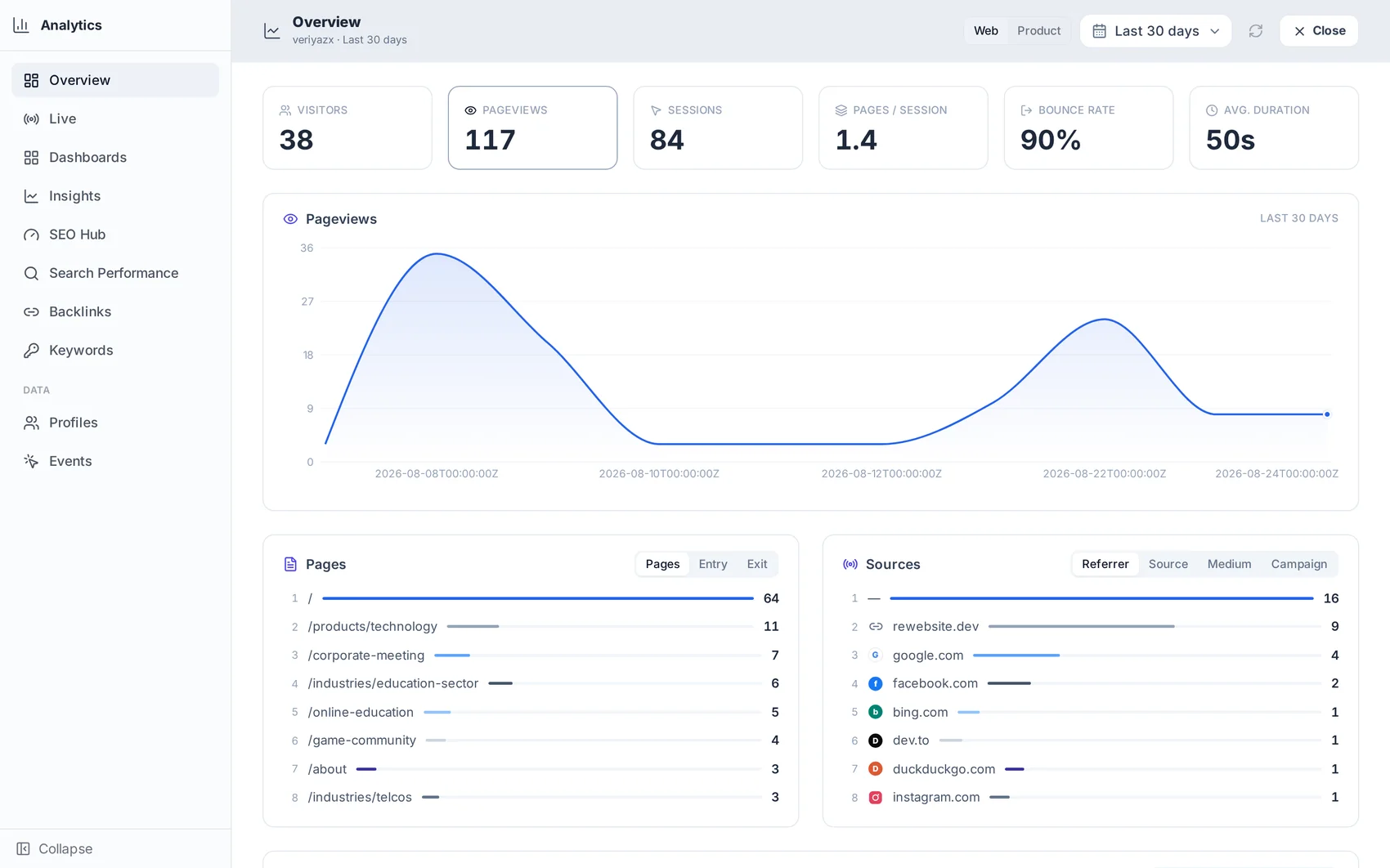Viewport: 1390px width, 868px height.
Task: Select the Avg. Duration metric card
Action: pos(1274,128)
